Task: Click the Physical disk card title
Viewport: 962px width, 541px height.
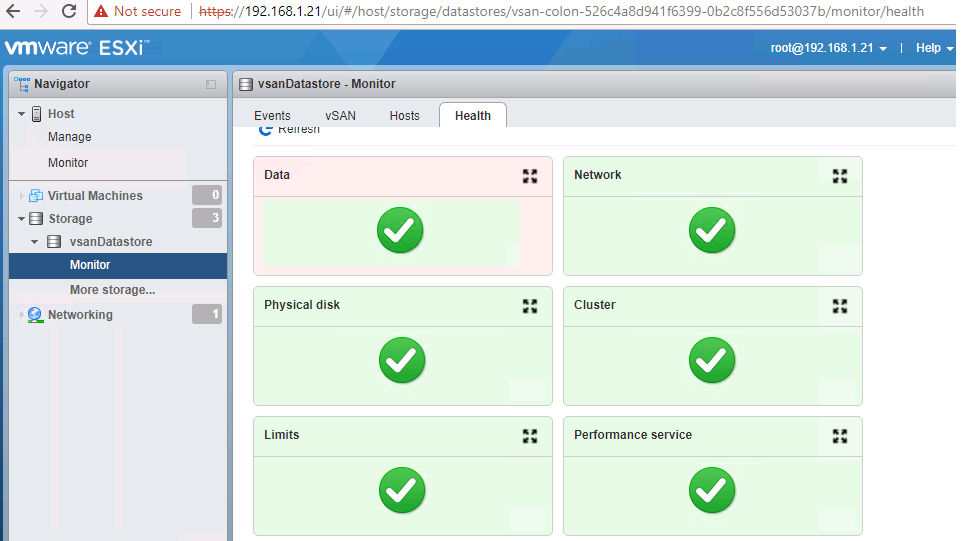Action: point(302,305)
